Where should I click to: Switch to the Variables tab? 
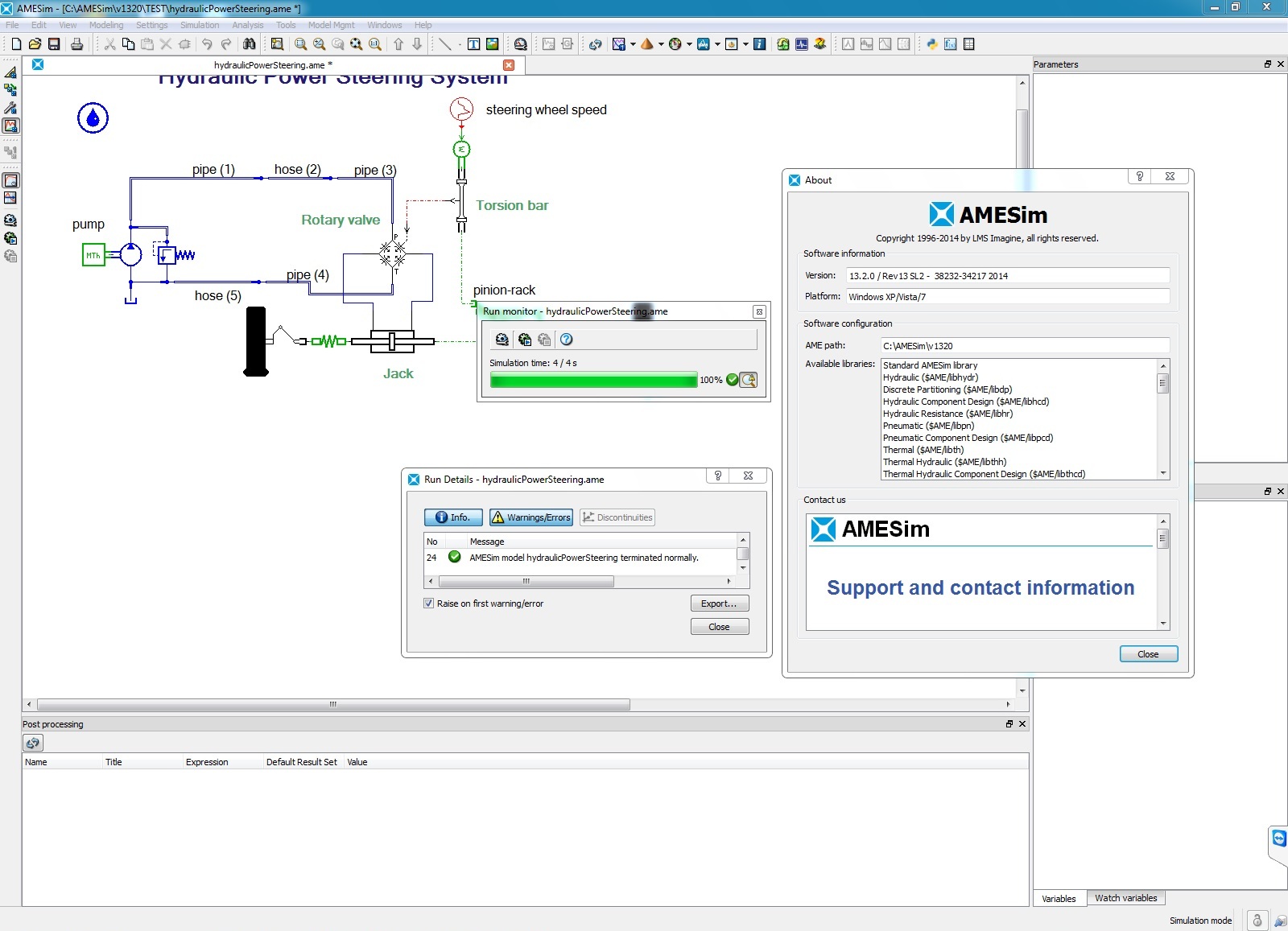coord(1059,899)
